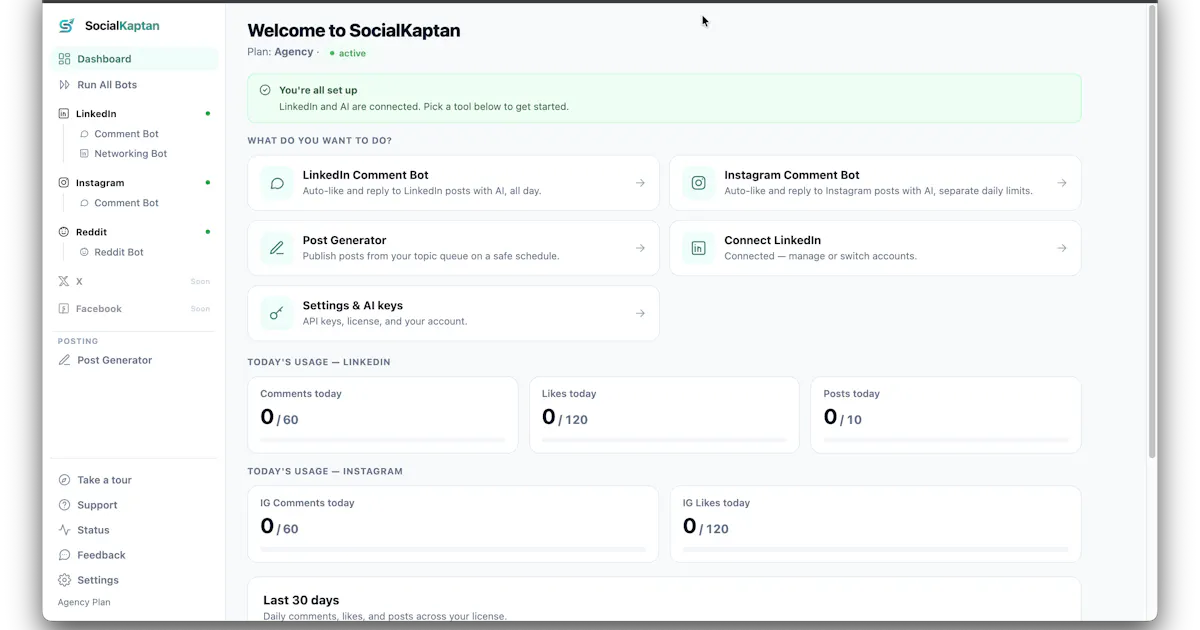Click the Likes today progress bar
1200x630 pixels.
664,439
